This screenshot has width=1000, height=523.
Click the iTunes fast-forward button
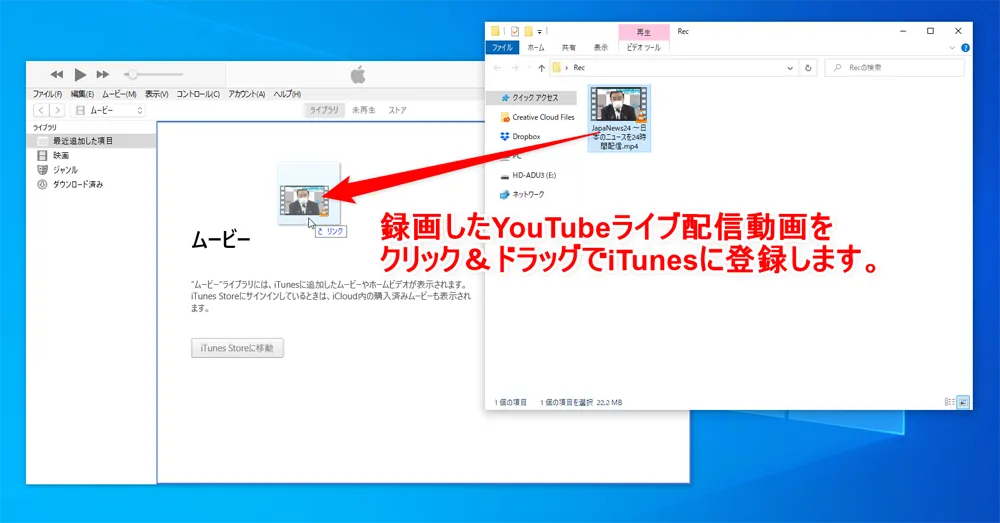click(103, 75)
